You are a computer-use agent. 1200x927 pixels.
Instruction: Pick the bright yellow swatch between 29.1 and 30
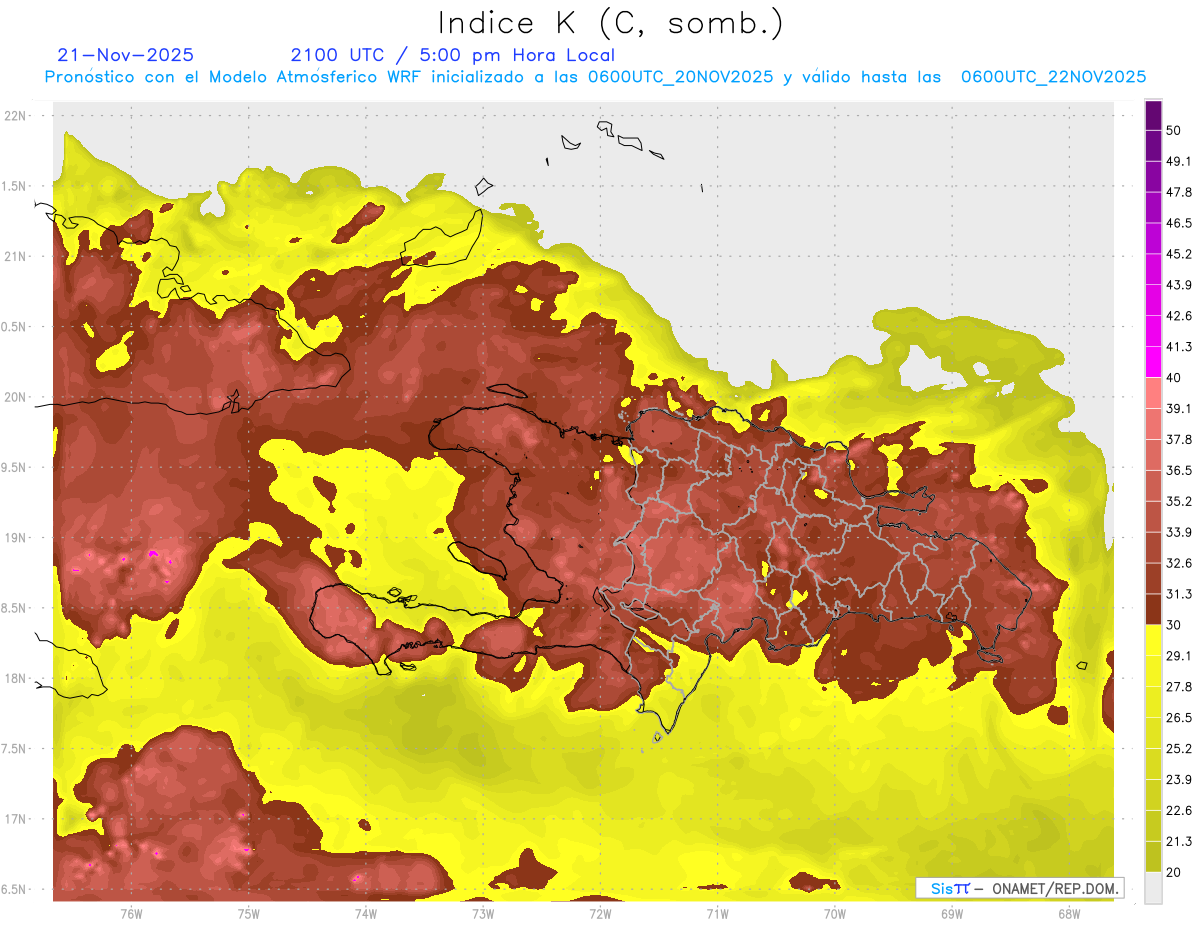[1153, 640]
